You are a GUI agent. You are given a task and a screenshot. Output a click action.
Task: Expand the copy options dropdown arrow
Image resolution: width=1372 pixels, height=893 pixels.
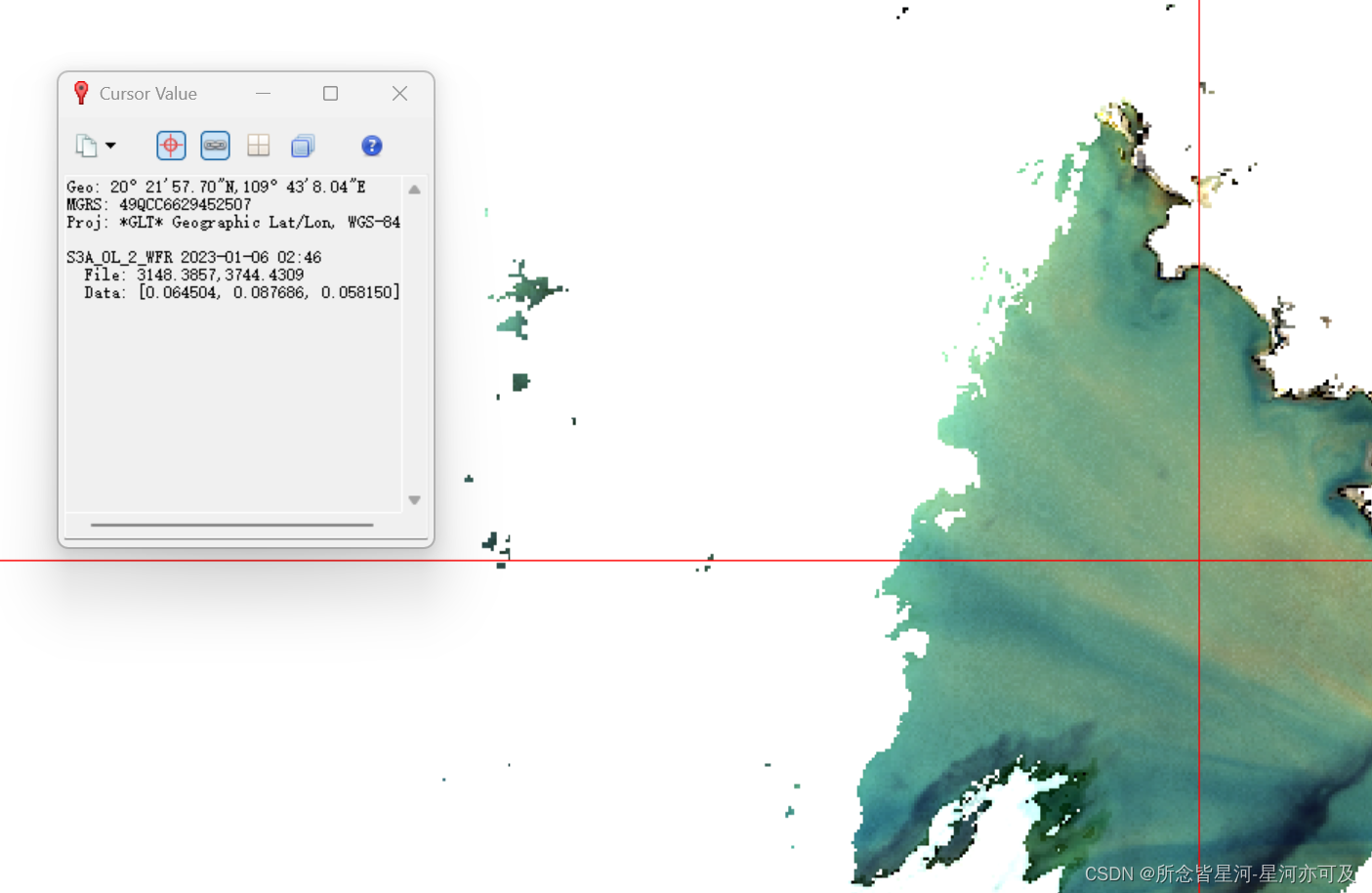(x=110, y=146)
